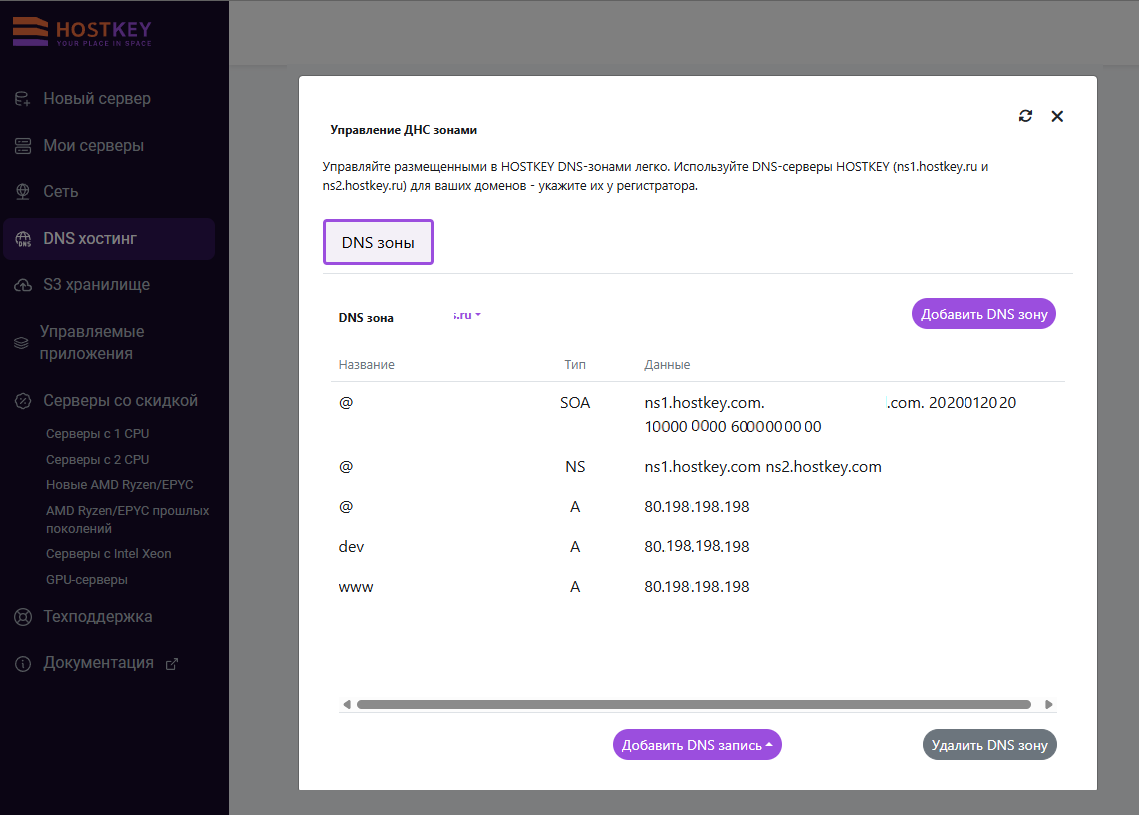Click Удалить DNS зону button
The image size is (1139, 815).
click(x=989, y=745)
